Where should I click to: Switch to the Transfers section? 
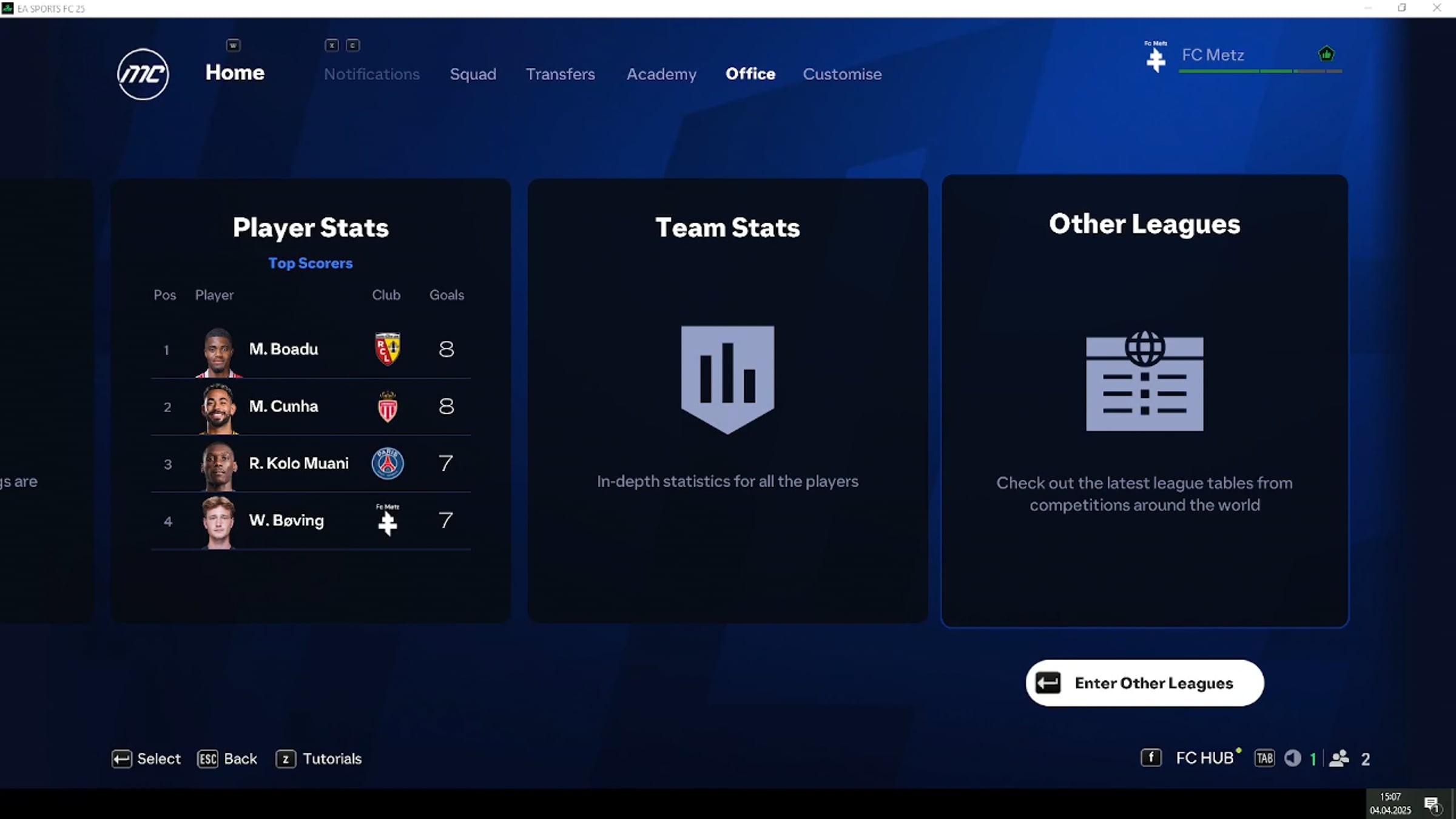click(560, 74)
